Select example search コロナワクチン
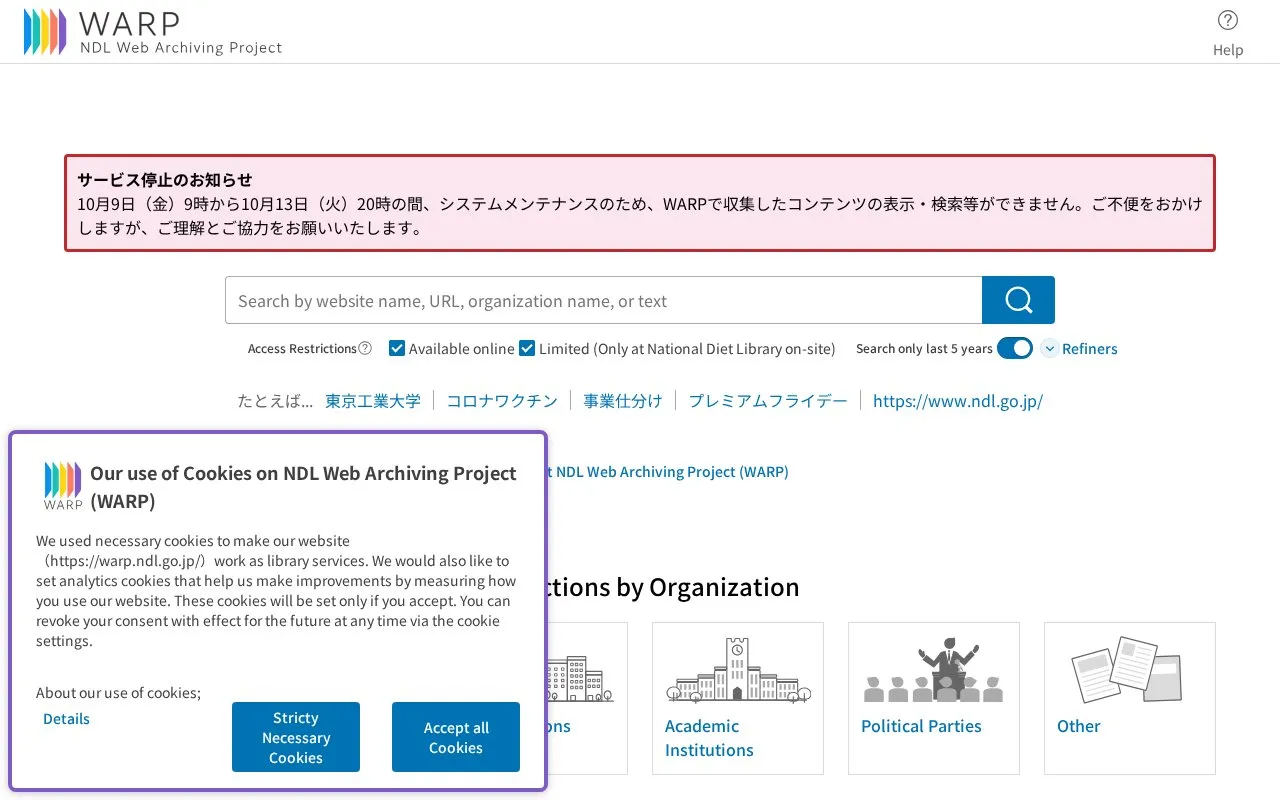The width and height of the screenshot is (1280, 800). coord(502,401)
